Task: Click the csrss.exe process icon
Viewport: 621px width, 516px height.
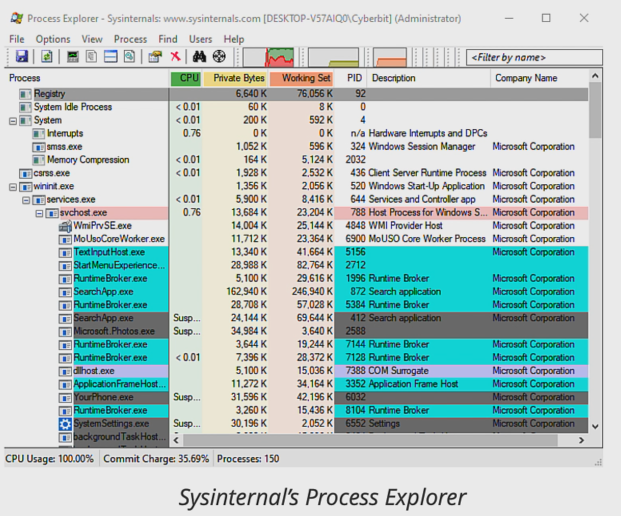Action: click(25, 173)
